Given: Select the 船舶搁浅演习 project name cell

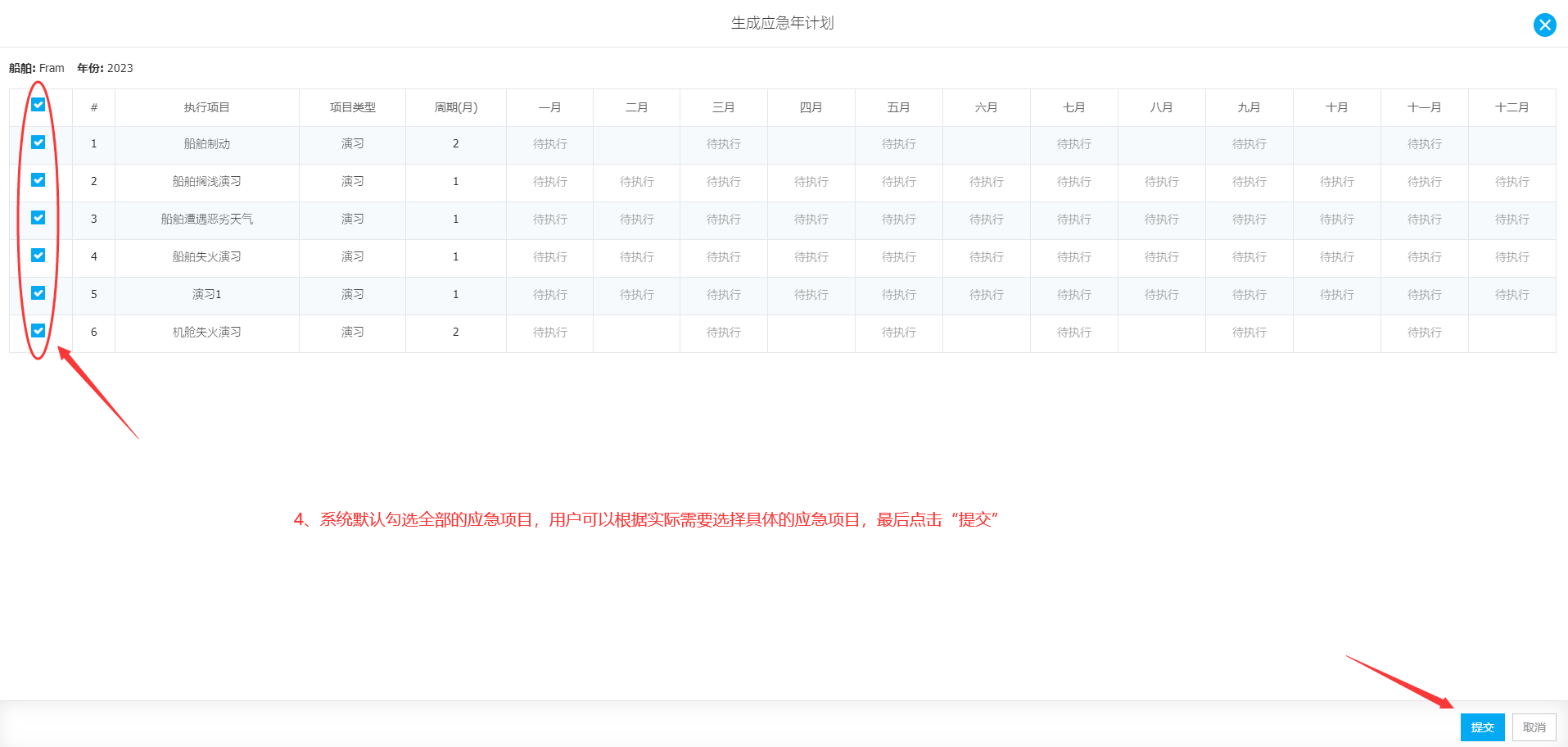Looking at the screenshot, I should 207,182.
